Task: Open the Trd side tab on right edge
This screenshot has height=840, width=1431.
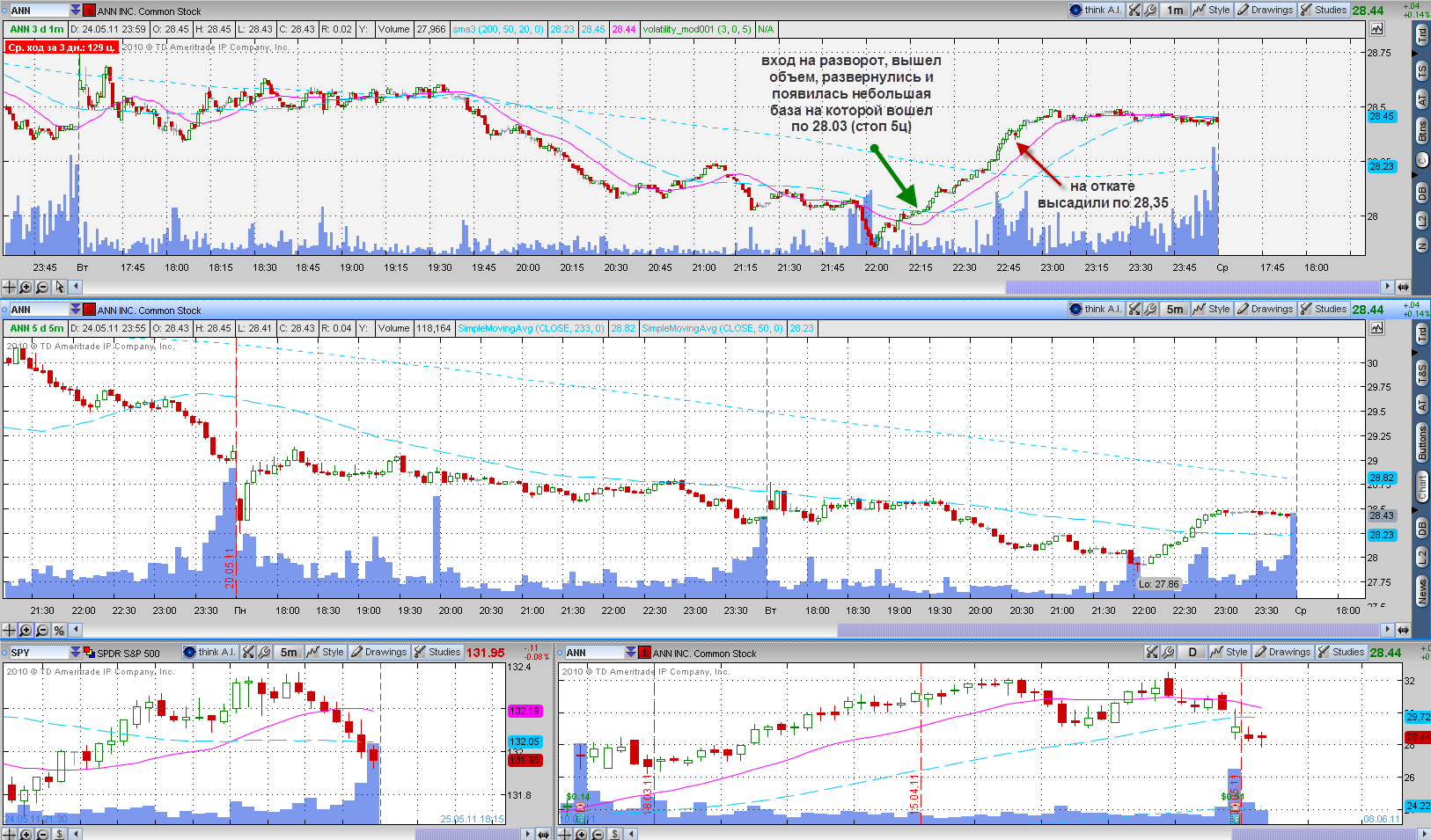Action: point(1421,35)
